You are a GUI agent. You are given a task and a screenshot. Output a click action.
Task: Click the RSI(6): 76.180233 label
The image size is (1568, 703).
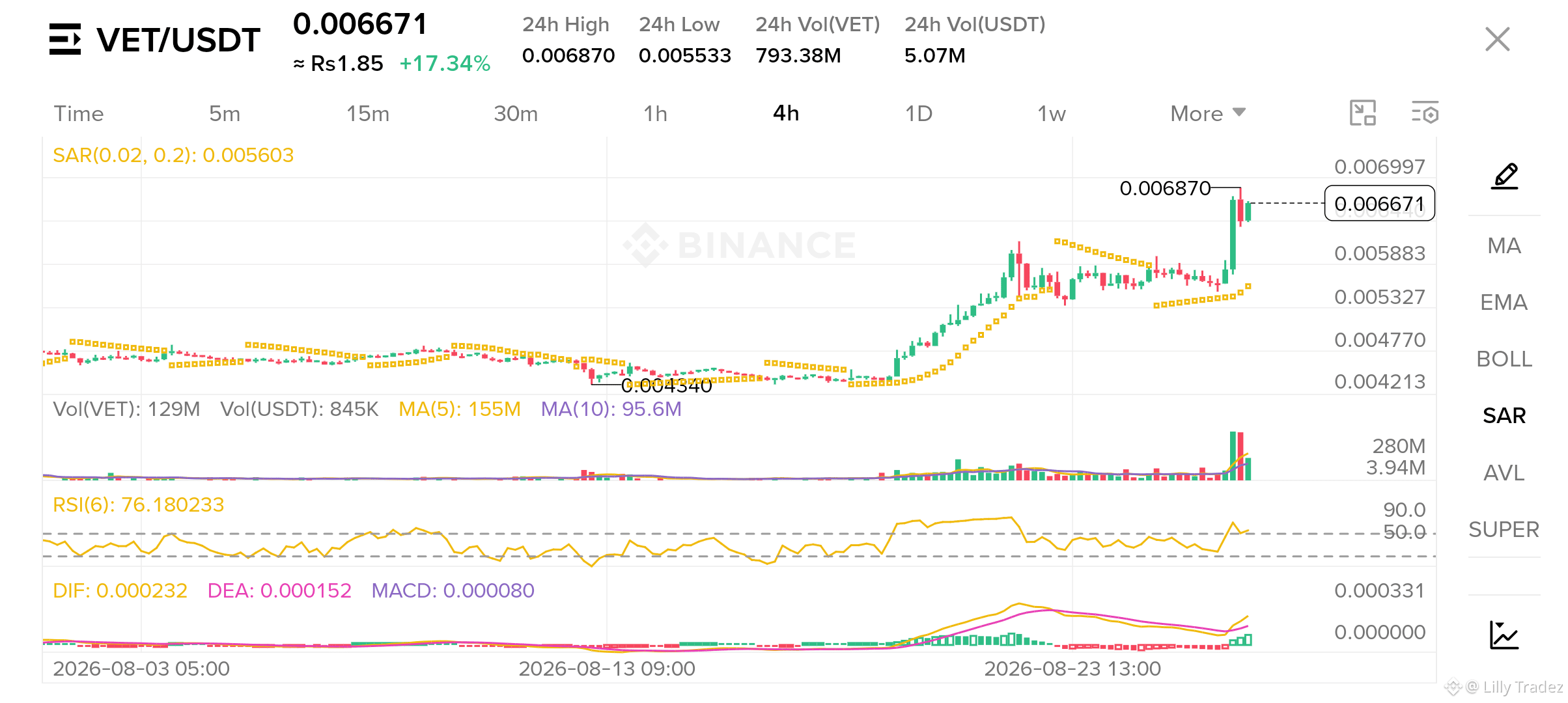pyautogui.click(x=139, y=504)
